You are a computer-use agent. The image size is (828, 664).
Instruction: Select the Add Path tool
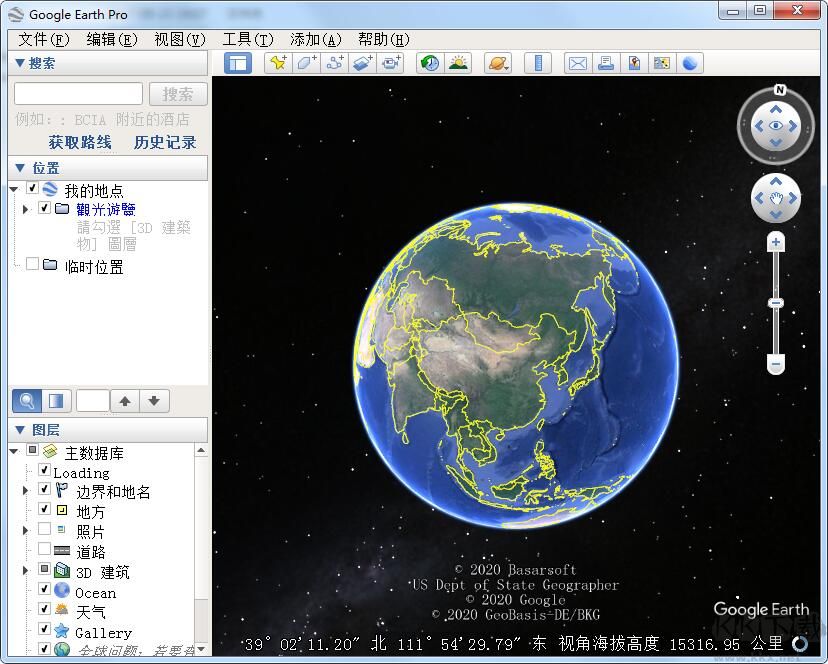pos(332,62)
